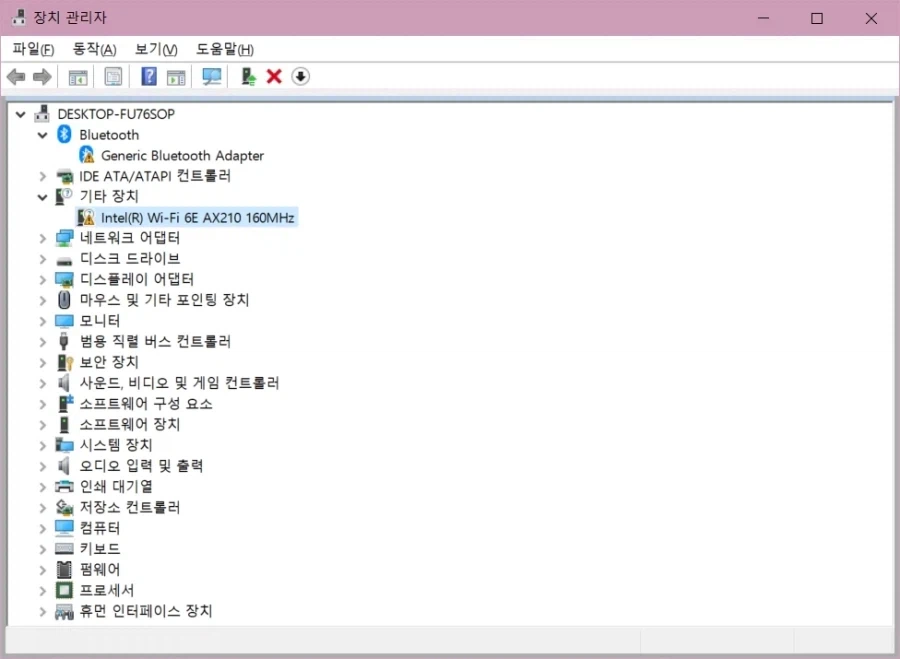Select the Update driver toolbar icon
900x659 pixels.
[246, 76]
